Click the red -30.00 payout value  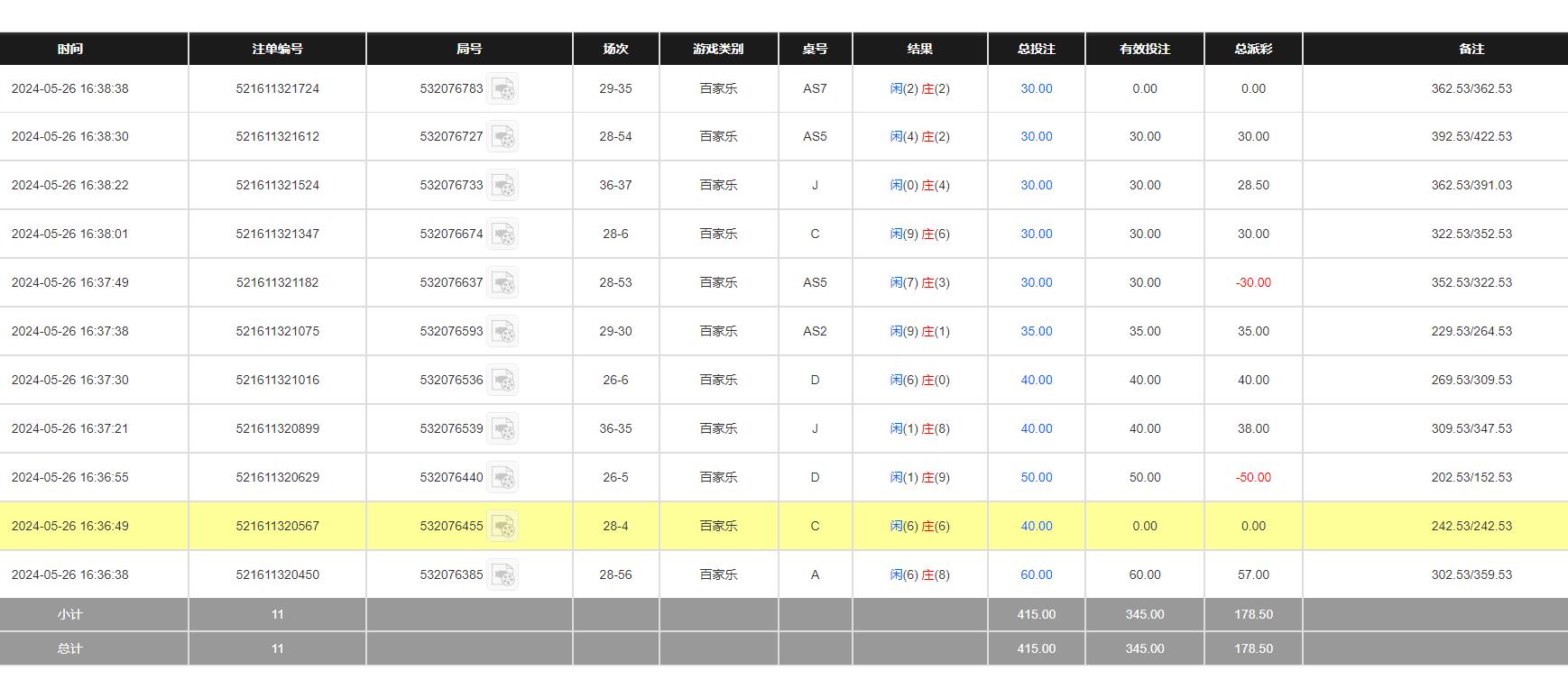pyautogui.click(x=1253, y=282)
